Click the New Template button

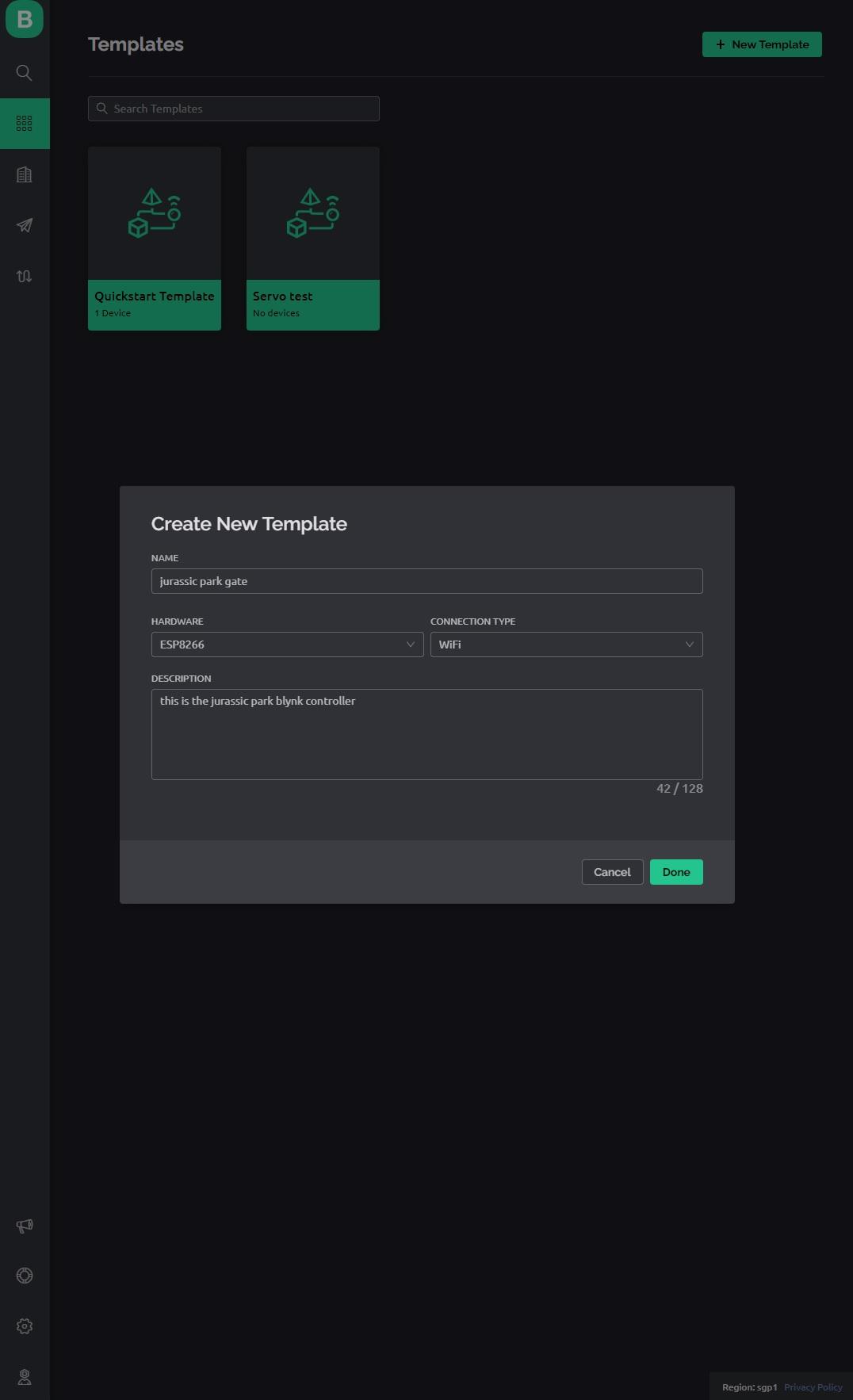coord(762,44)
